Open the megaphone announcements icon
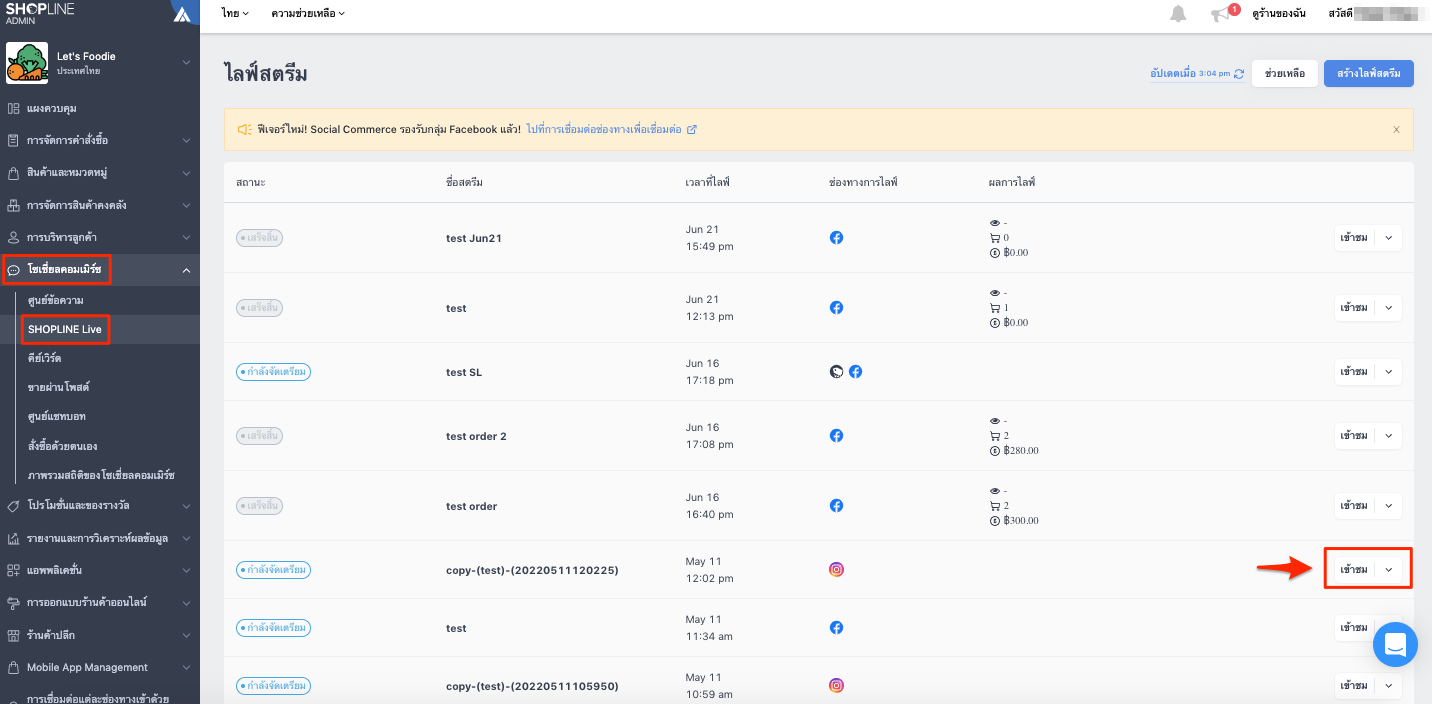 tap(1219, 14)
